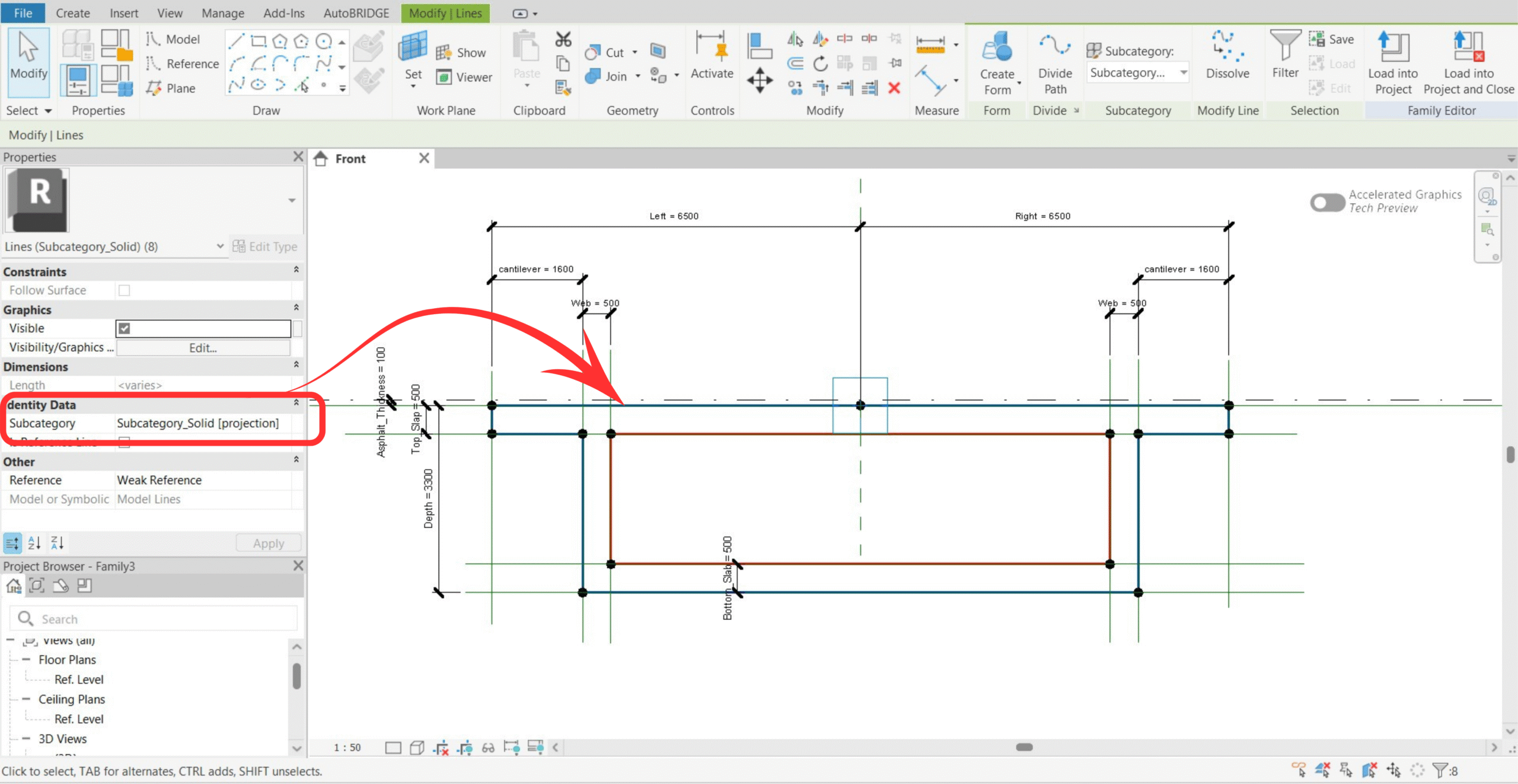The width and height of the screenshot is (1518, 784).
Task: Select the Divide Path tool
Action: click(x=1054, y=49)
